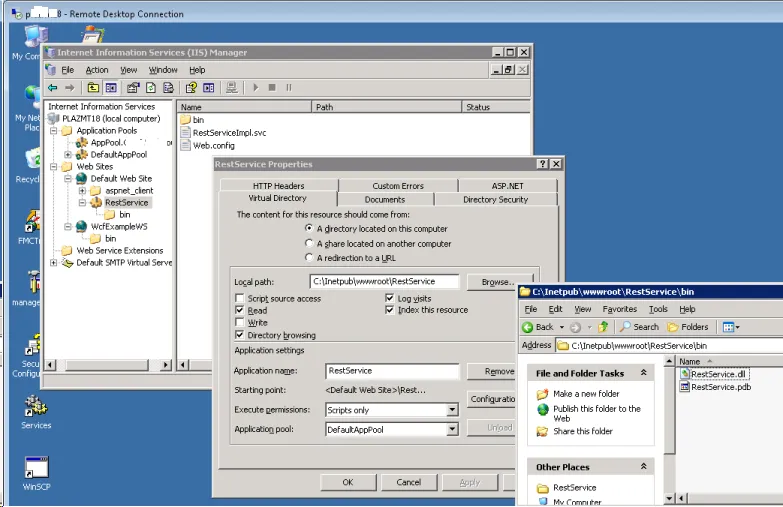Click Make a new folder task

[586, 394]
